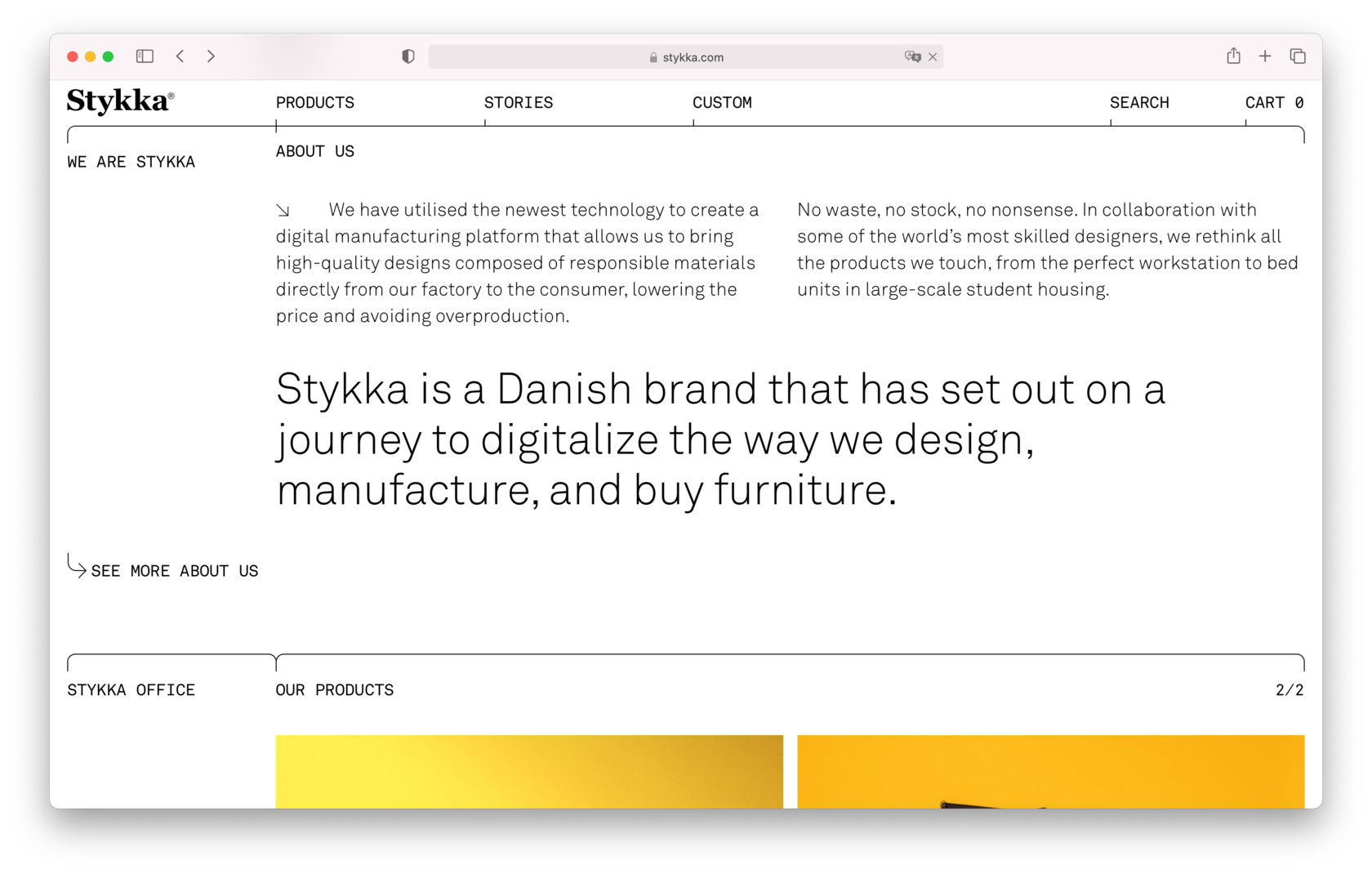Open the CUSTOM menu item
Image resolution: width=1372 pixels, height=874 pixels.
point(722,103)
